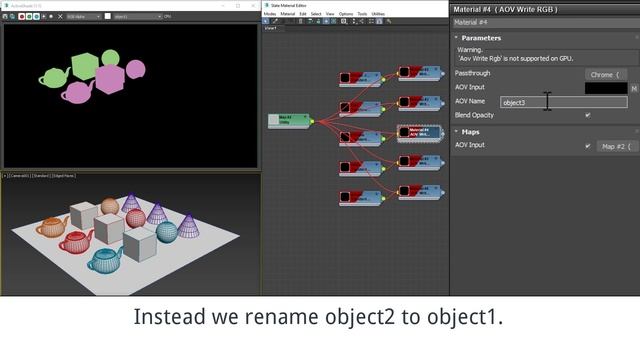Click the viewport plus menu label
Viewport: 640px width, 360px height.
[x=4, y=176]
